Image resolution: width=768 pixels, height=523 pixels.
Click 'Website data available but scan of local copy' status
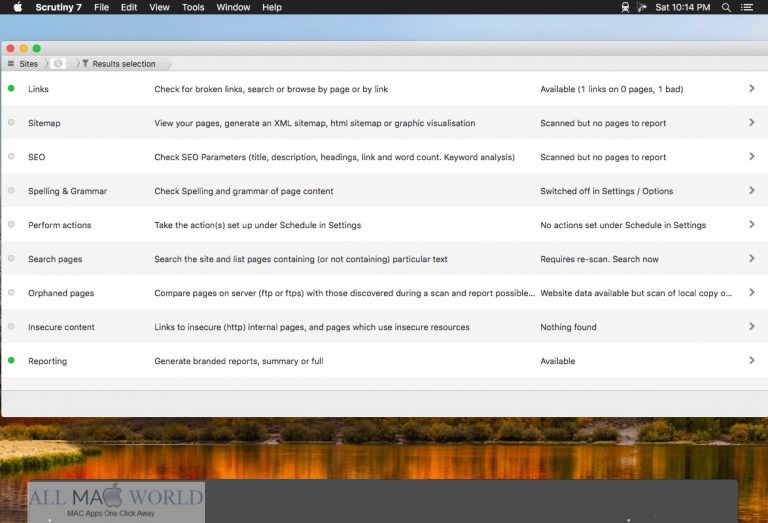636,293
